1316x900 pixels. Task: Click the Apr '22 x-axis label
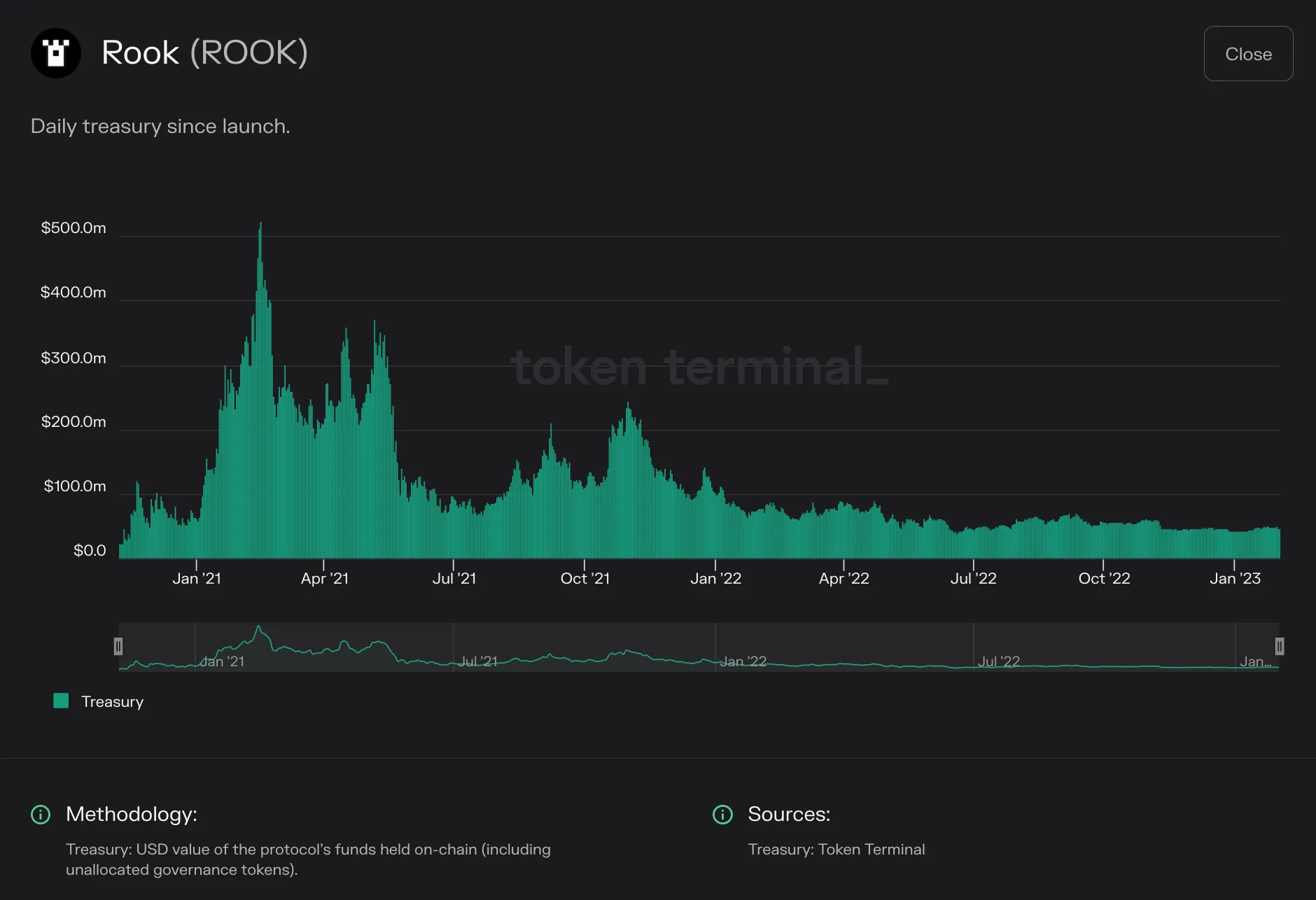pos(843,579)
